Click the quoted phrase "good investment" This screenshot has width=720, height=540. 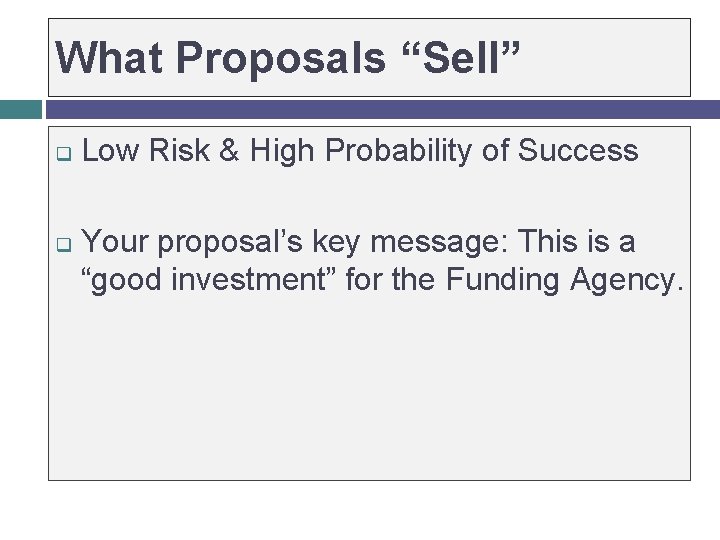click(x=208, y=280)
